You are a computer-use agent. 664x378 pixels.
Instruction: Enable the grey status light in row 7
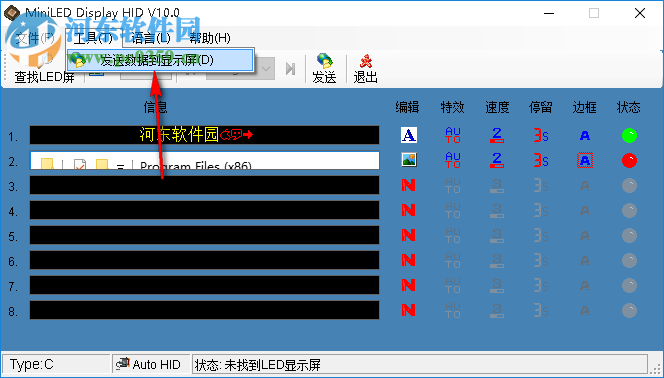[629, 285]
